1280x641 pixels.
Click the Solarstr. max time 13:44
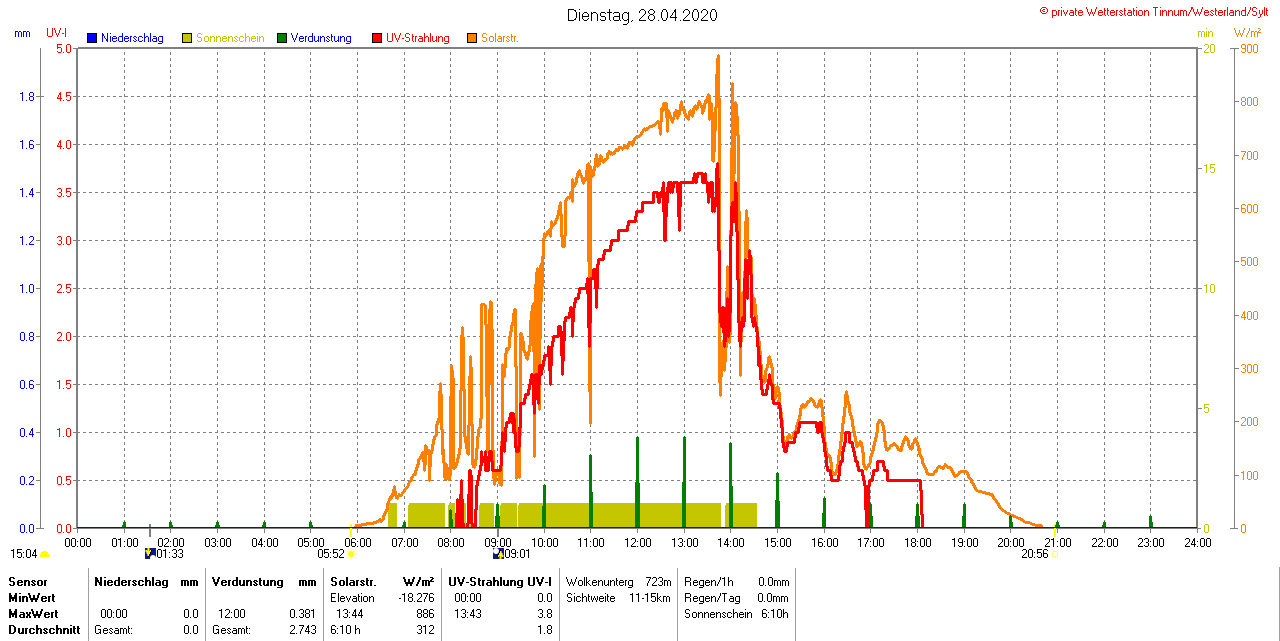(349, 614)
